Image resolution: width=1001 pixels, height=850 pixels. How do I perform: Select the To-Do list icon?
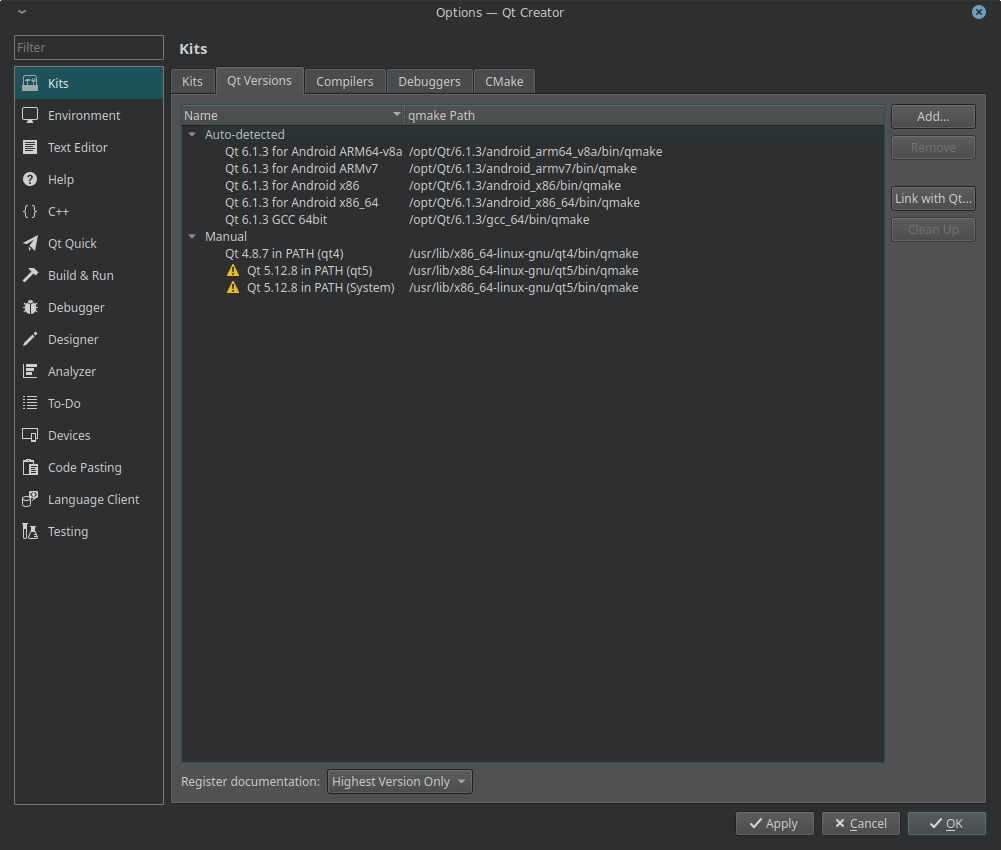30,403
